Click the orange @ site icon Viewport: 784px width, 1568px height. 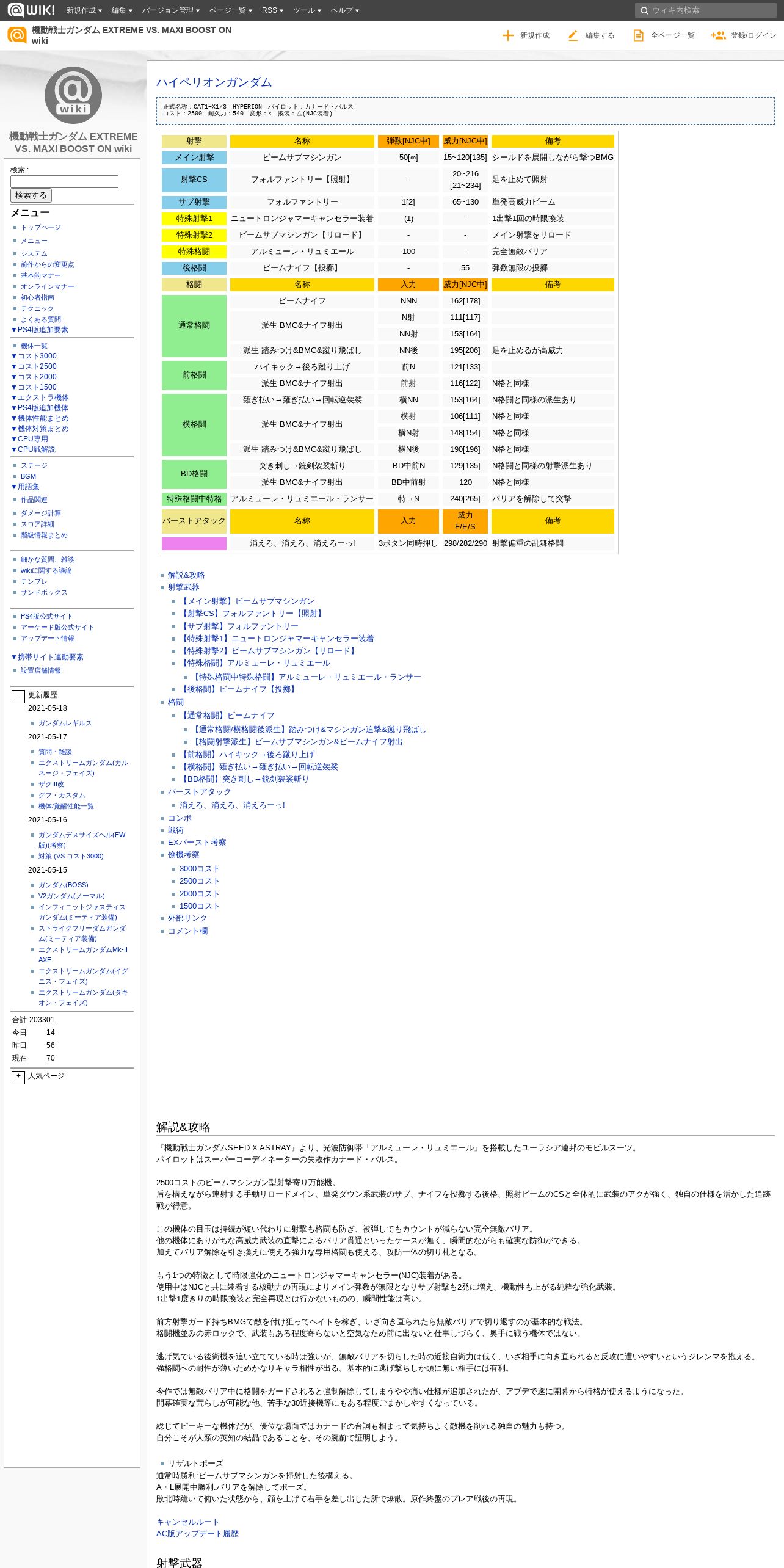click(17, 35)
